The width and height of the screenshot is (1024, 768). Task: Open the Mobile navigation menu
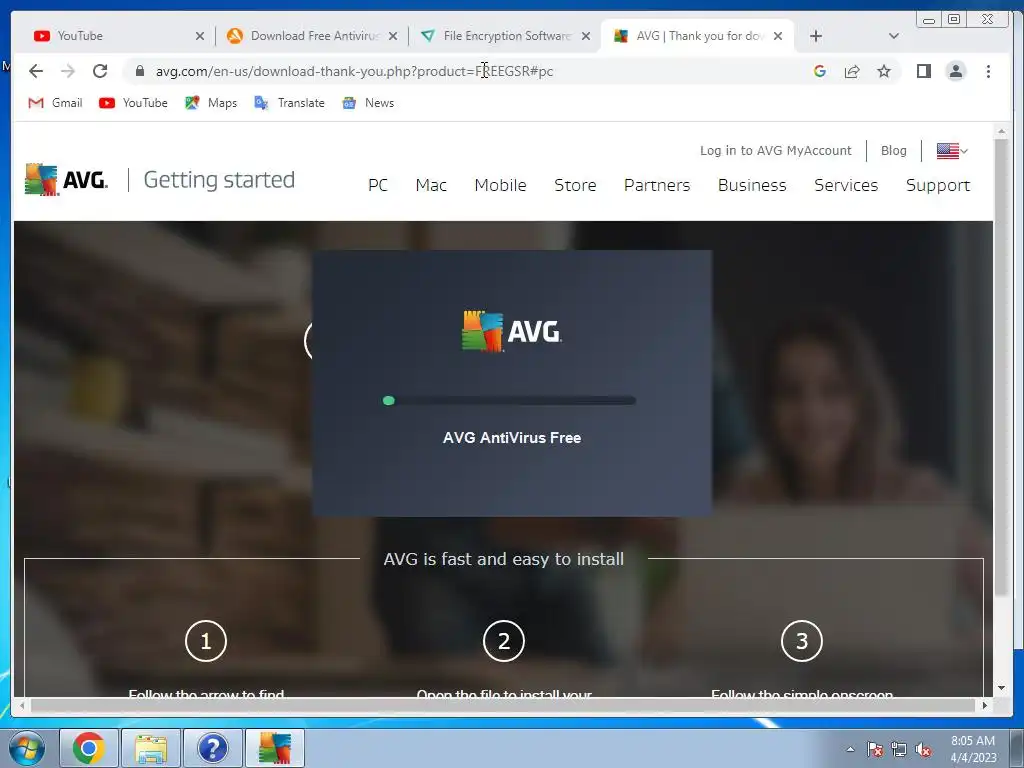(500, 185)
